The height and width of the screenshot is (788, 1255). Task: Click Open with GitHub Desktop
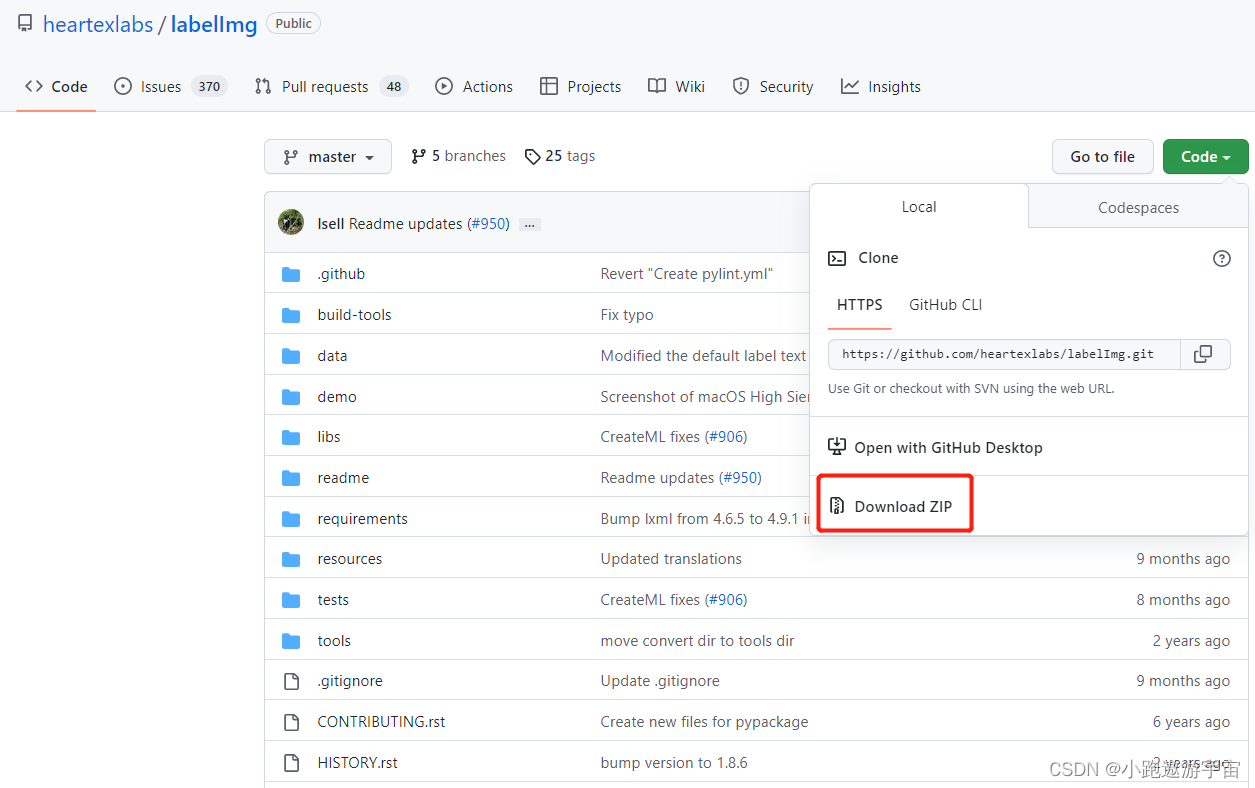(936, 448)
